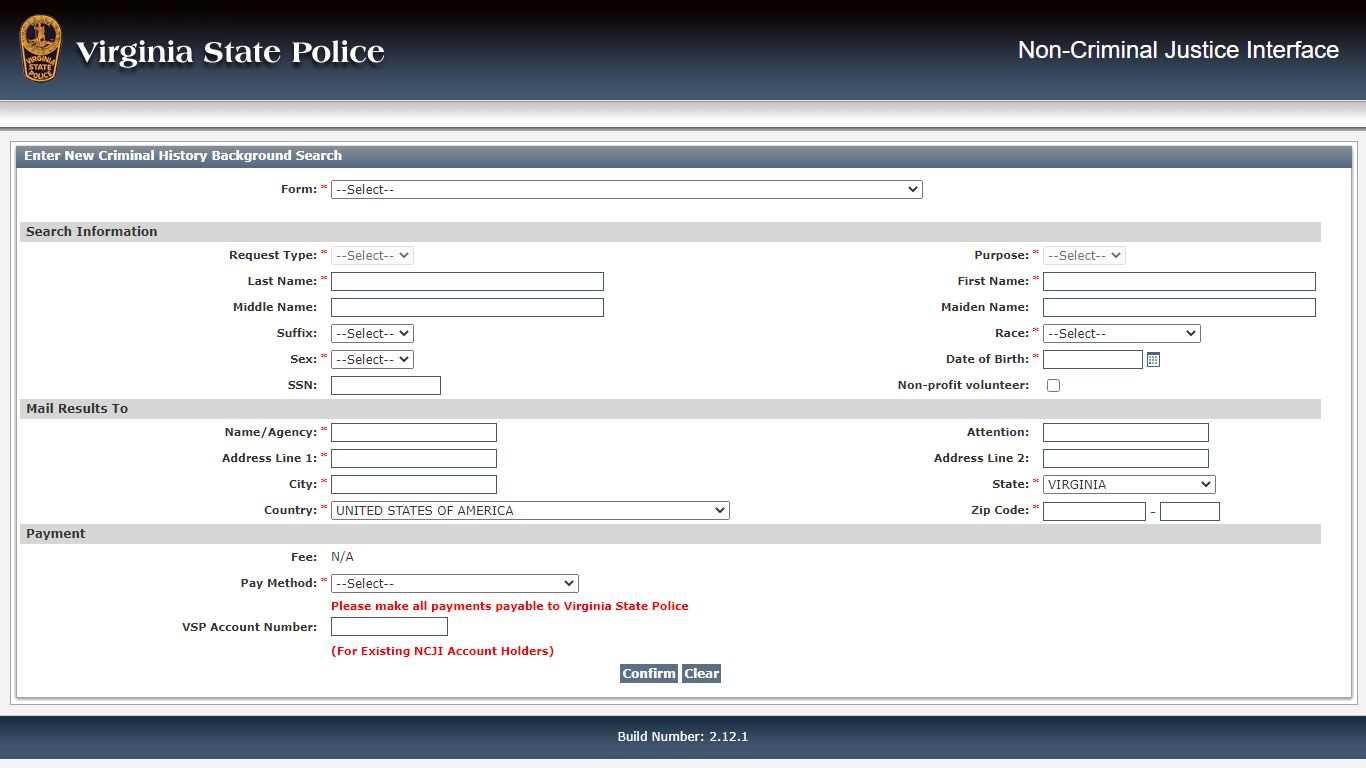Focus the Last Name field
The width and height of the screenshot is (1366, 768).
[x=467, y=282]
